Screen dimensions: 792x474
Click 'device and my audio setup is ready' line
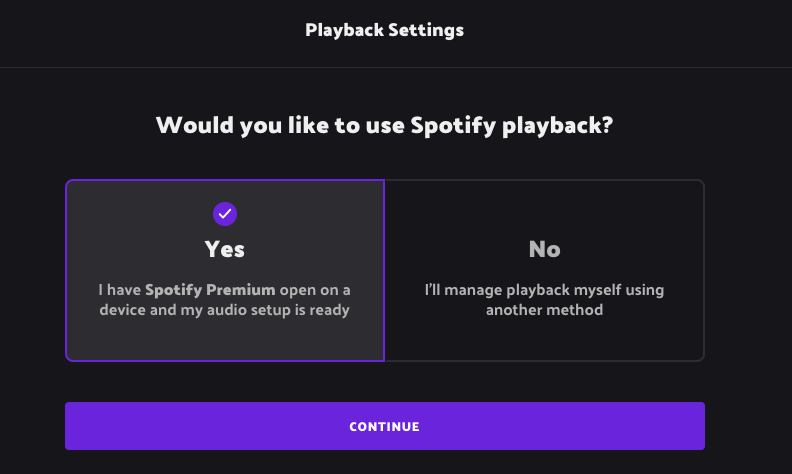[x=224, y=310]
